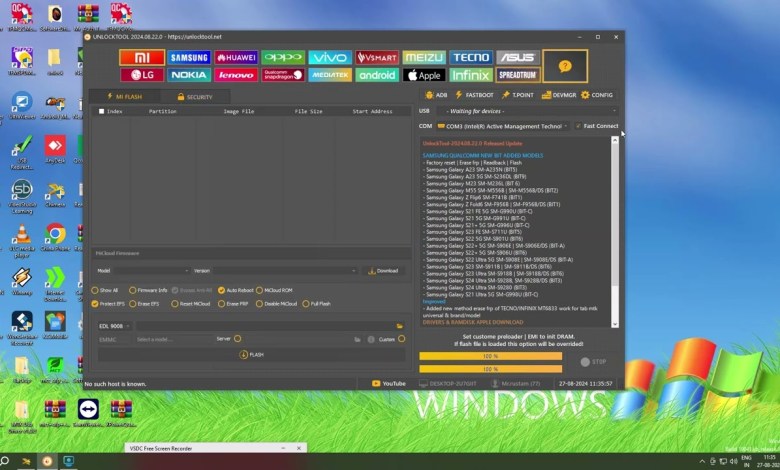Select the Asus brand logo
Screen dimensions: 780x470
click(x=518, y=58)
